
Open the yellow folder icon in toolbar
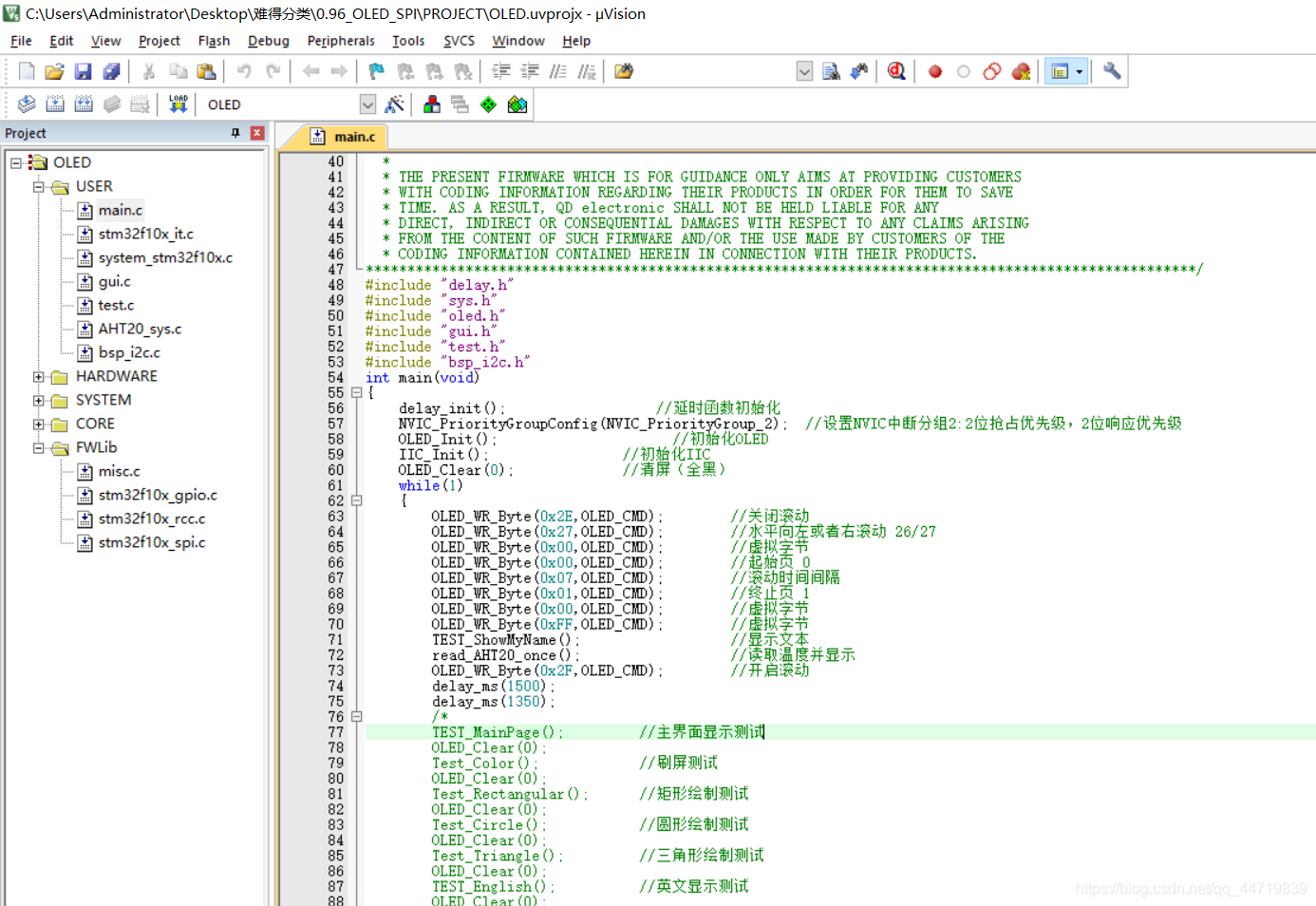(x=54, y=71)
